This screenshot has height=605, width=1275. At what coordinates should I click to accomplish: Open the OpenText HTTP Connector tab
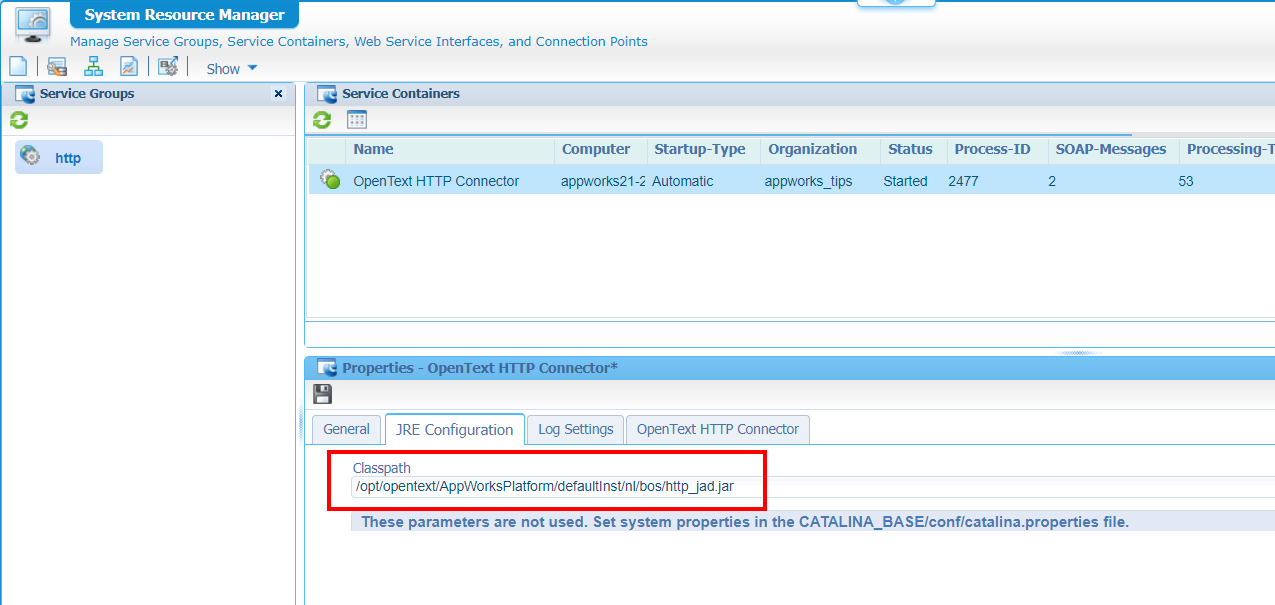tap(717, 429)
